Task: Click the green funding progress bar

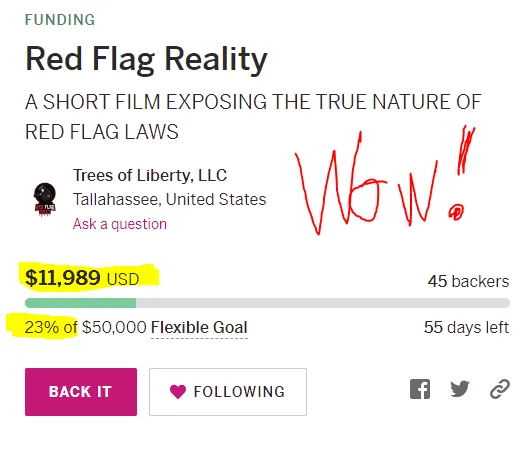Action: (80, 303)
